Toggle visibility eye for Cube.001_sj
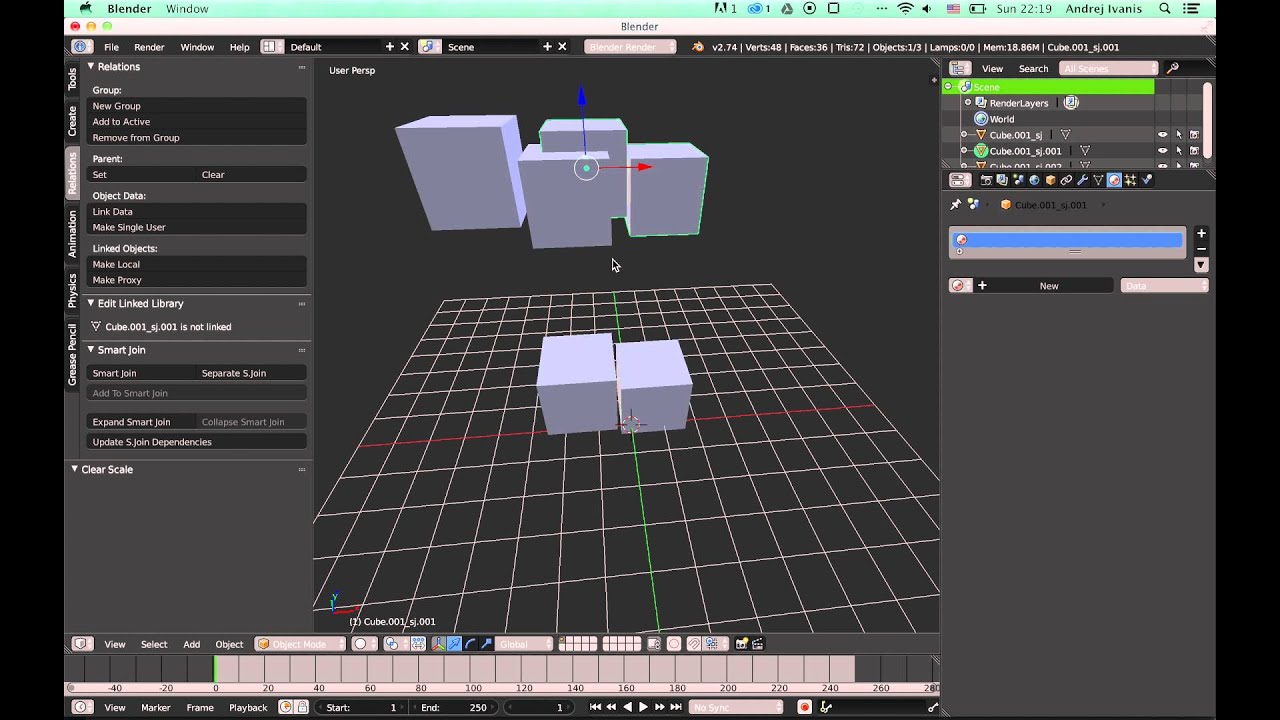This screenshot has height=720, width=1280. (1162, 135)
